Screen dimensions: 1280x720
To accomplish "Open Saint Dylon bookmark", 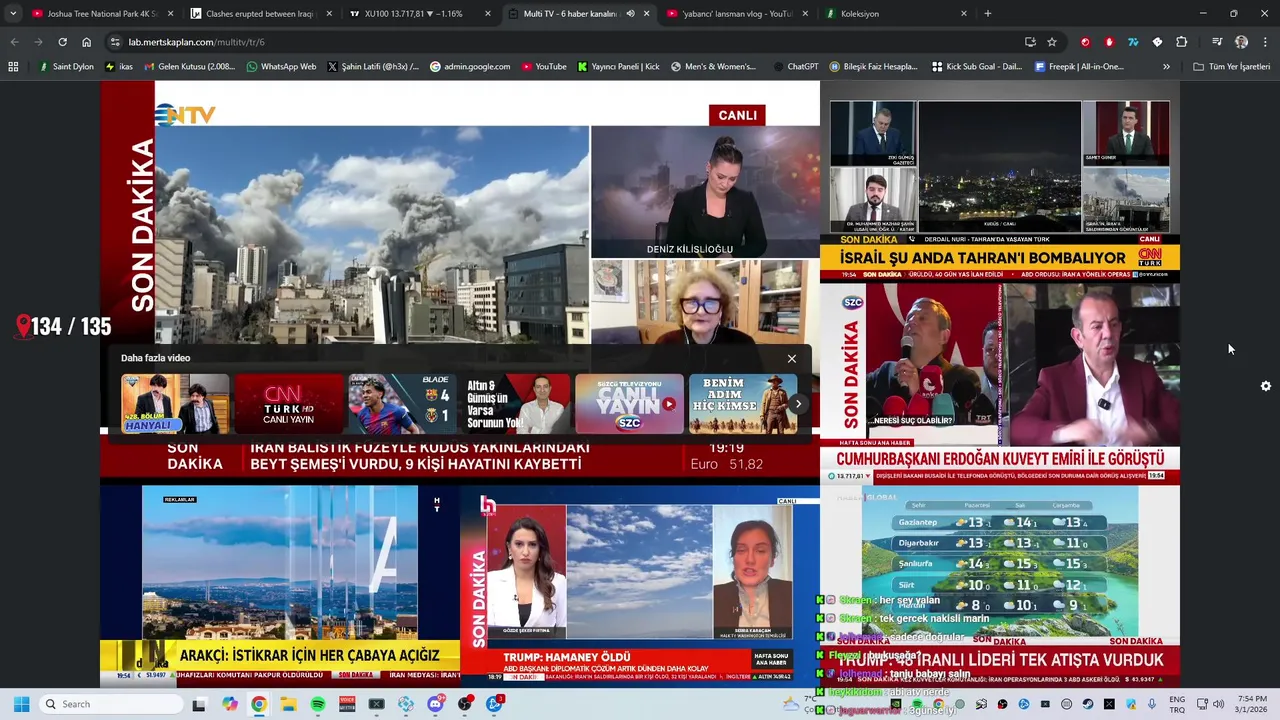I will [x=65, y=67].
